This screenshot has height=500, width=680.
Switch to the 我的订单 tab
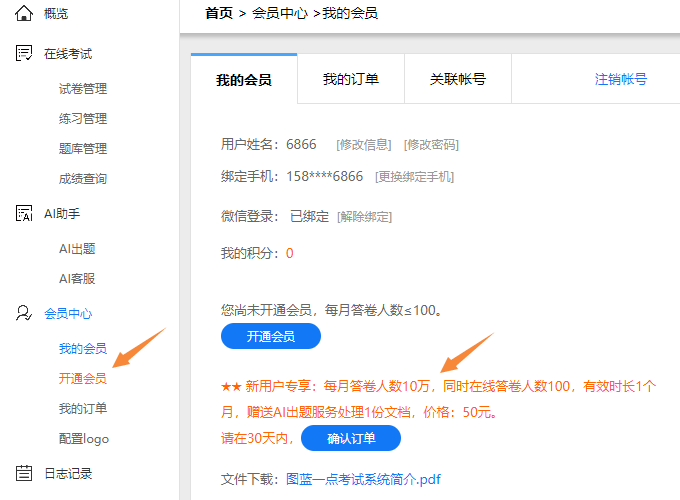[x=351, y=79]
